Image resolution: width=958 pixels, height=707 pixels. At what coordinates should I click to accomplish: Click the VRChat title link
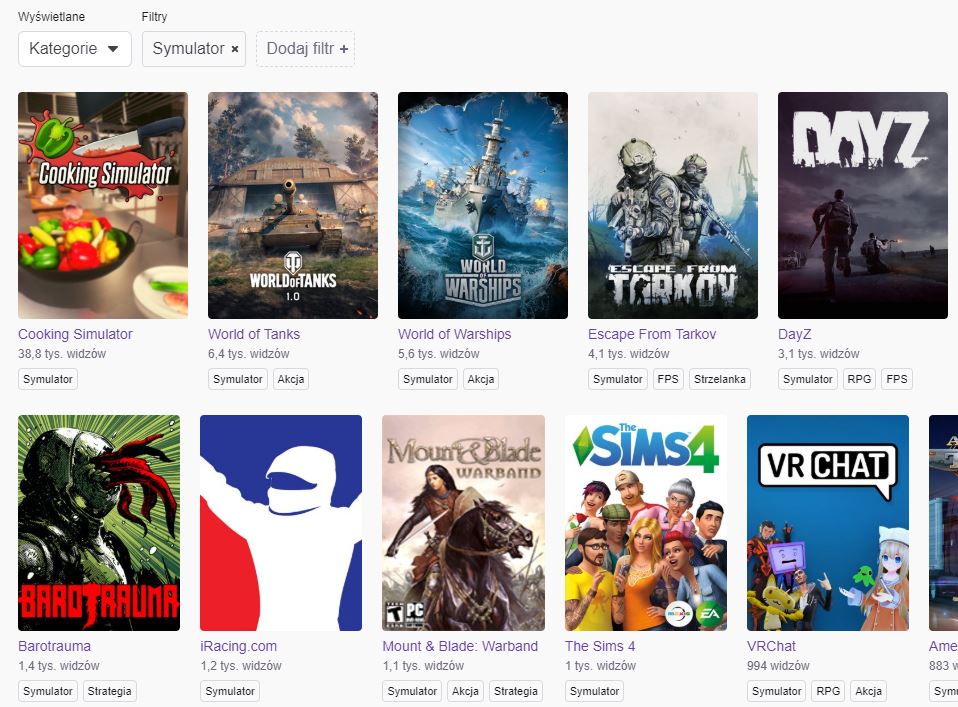click(x=772, y=646)
